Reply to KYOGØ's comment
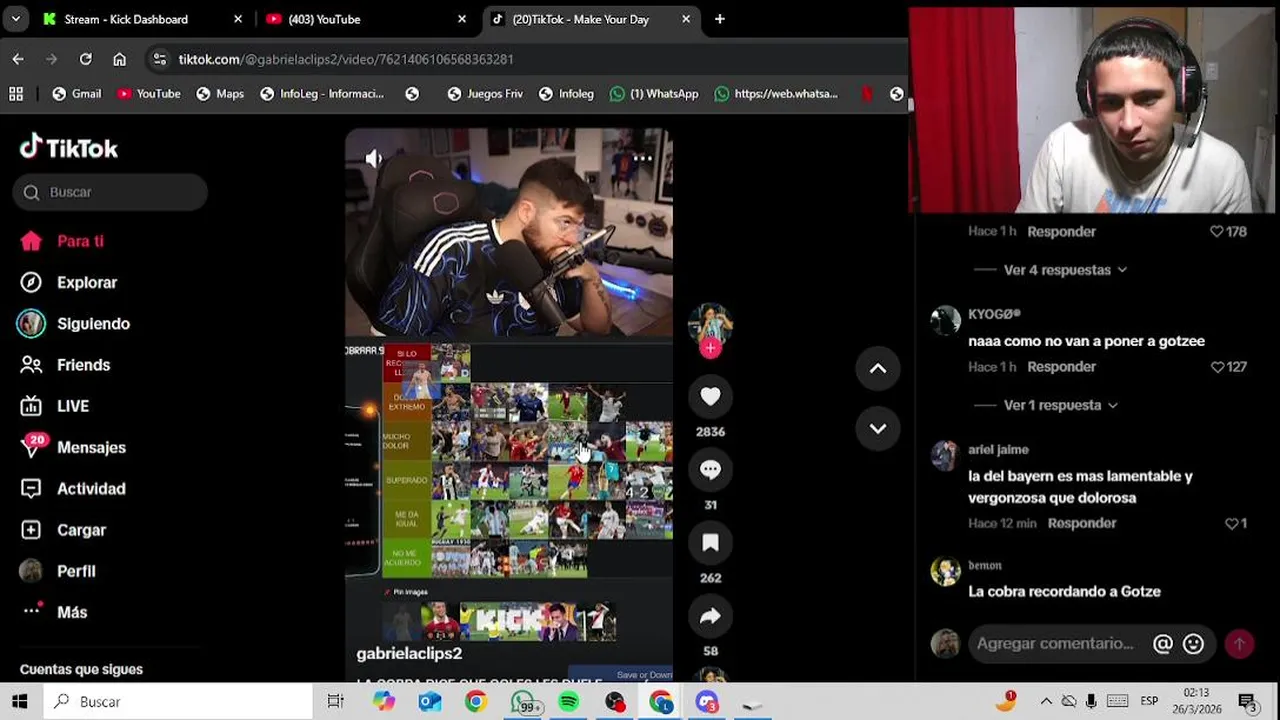This screenshot has height=720, width=1280. (x=1061, y=367)
